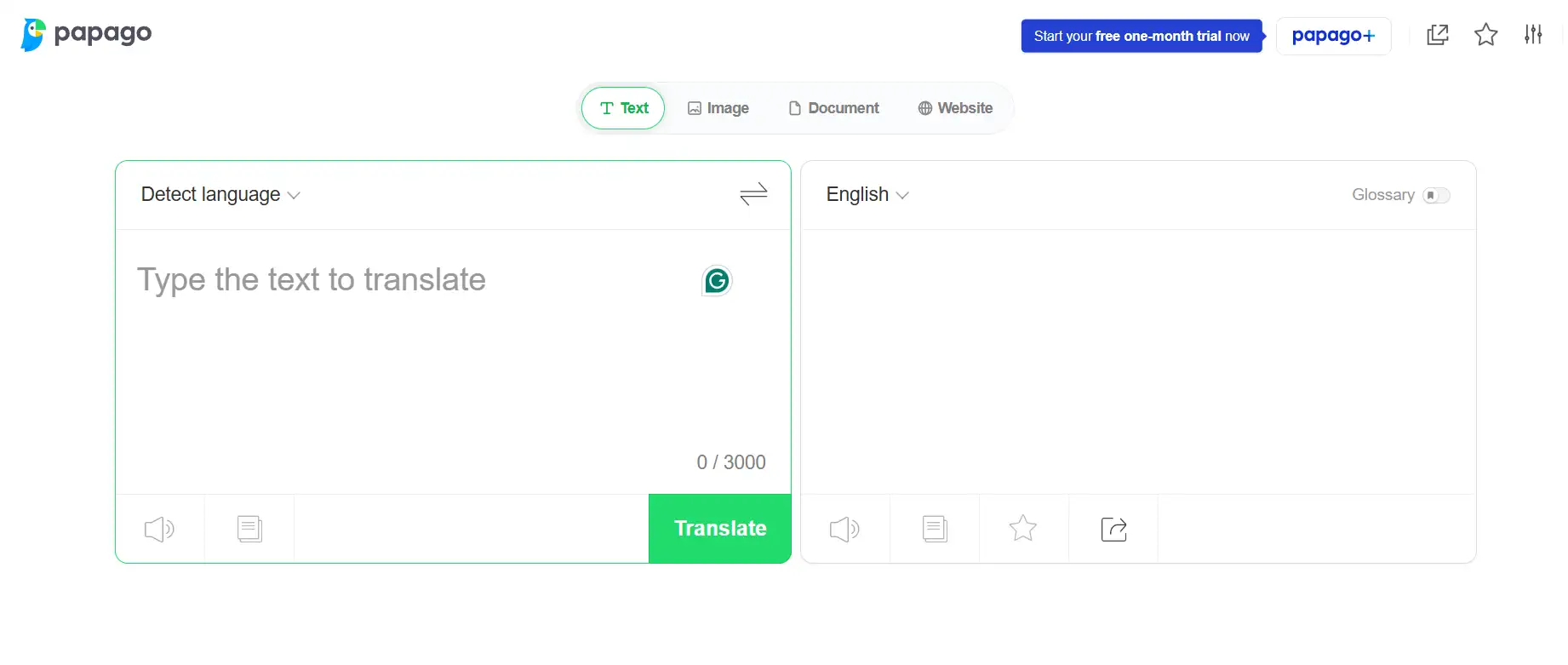
Task: Share the translation result
Action: pyautogui.click(x=1113, y=529)
